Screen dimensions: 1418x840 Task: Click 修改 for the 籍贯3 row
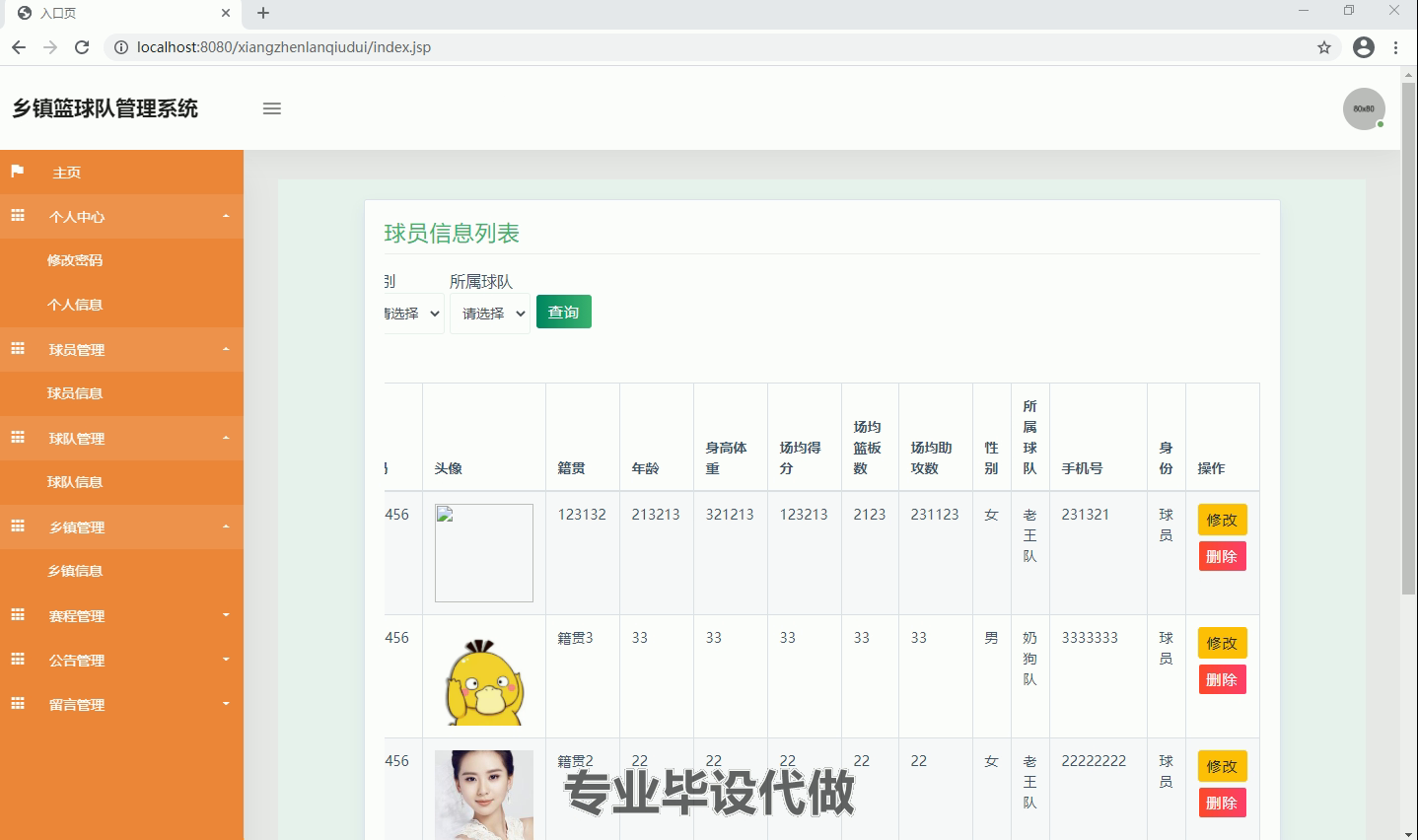(1222, 643)
